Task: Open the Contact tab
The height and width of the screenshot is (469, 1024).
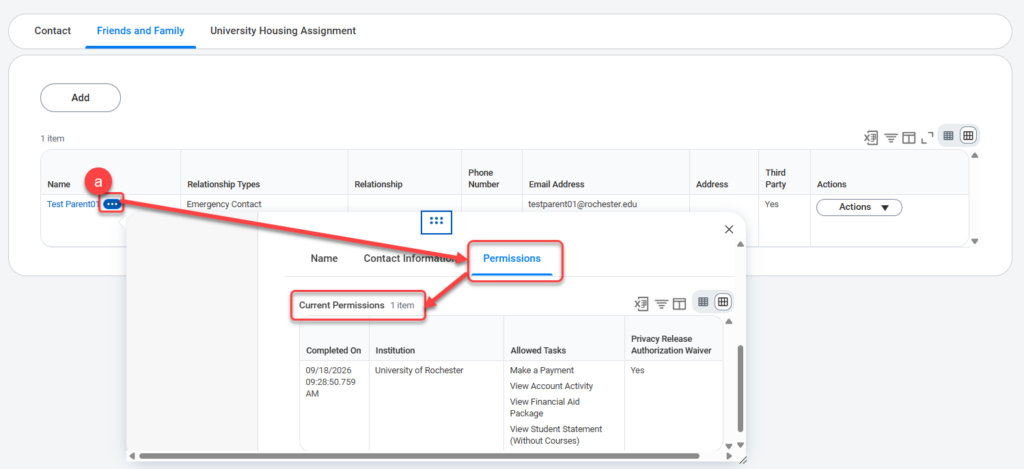Action: click(x=53, y=31)
